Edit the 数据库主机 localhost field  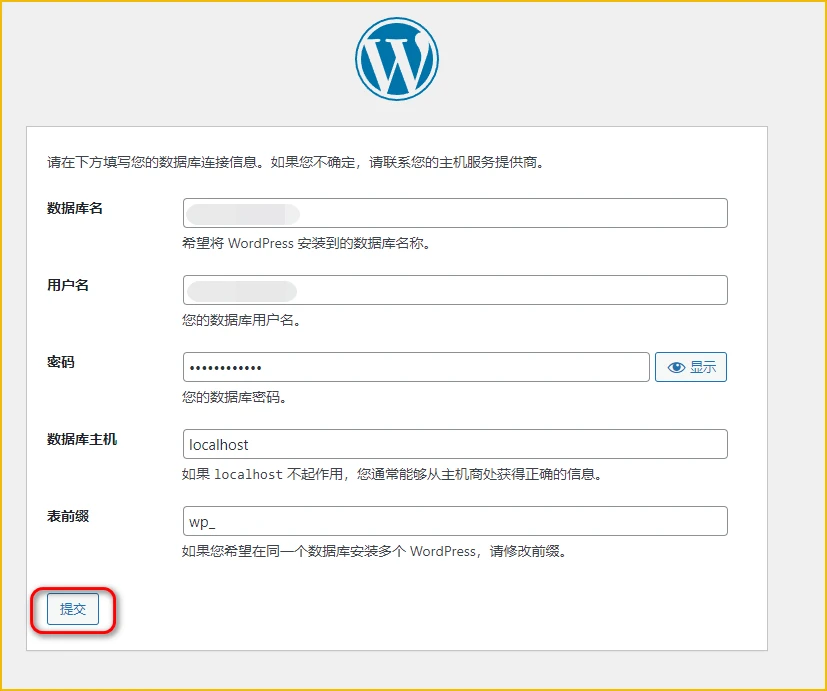(455, 444)
